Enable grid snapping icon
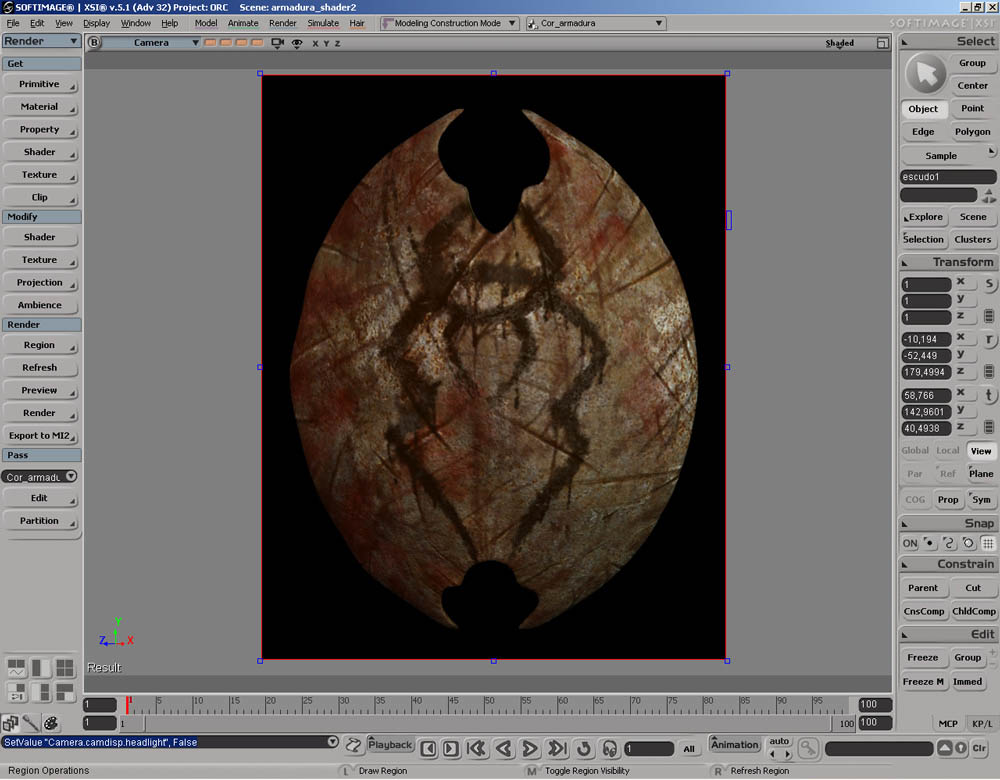The width and height of the screenshot is (1000, 780). [x=987, y=543]
